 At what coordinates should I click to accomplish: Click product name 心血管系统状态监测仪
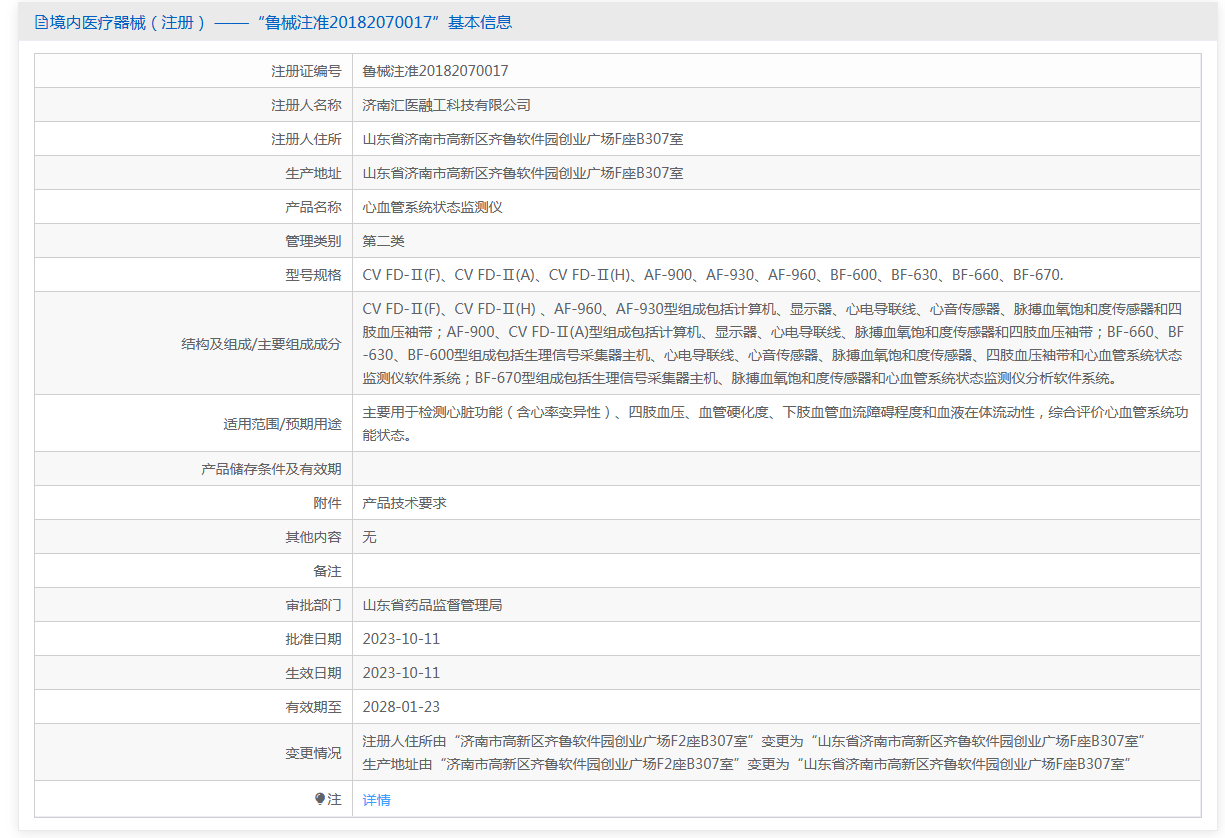tap(432, 207)
